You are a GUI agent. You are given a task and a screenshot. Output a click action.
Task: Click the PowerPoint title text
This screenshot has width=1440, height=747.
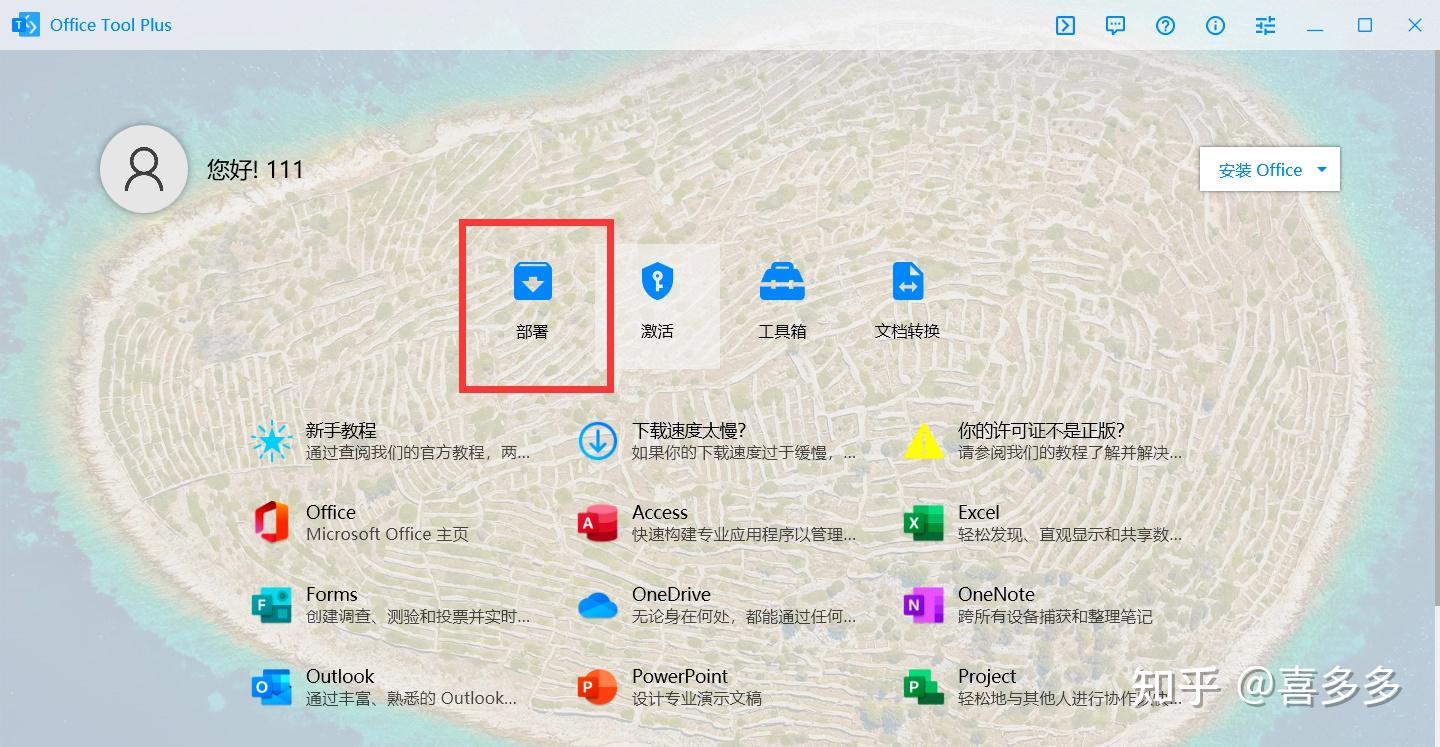click(680, 676)
